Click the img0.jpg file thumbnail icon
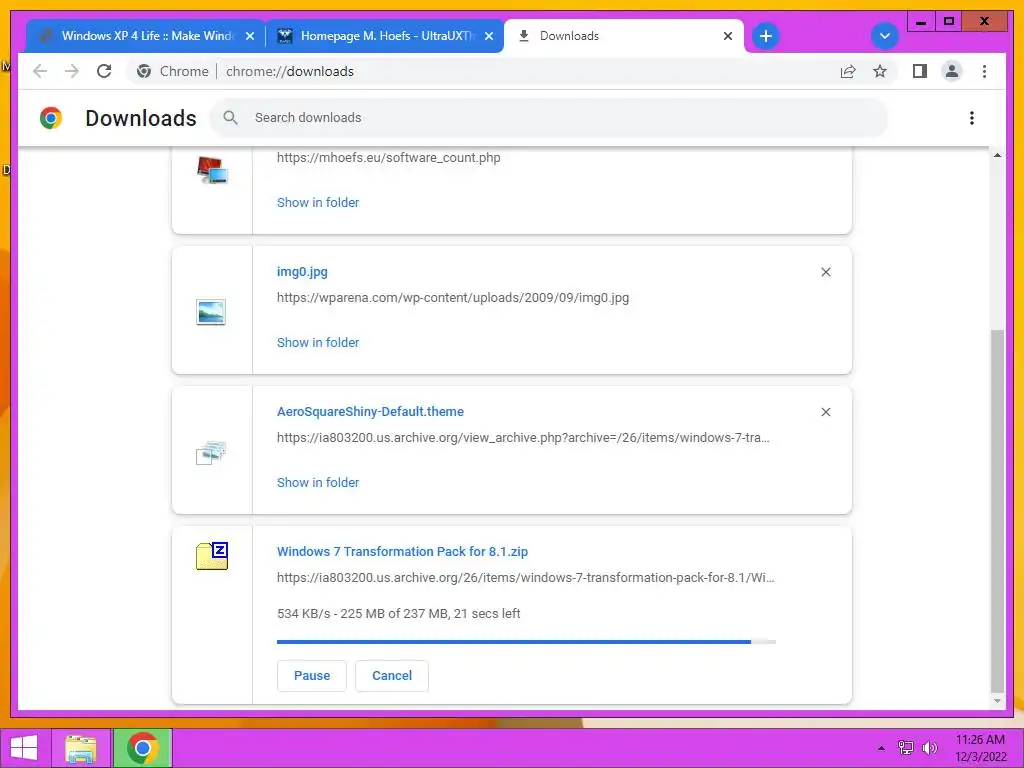The height and width of the screenshot is (768, 1024). pyautogui.click(x=211, y=312)
